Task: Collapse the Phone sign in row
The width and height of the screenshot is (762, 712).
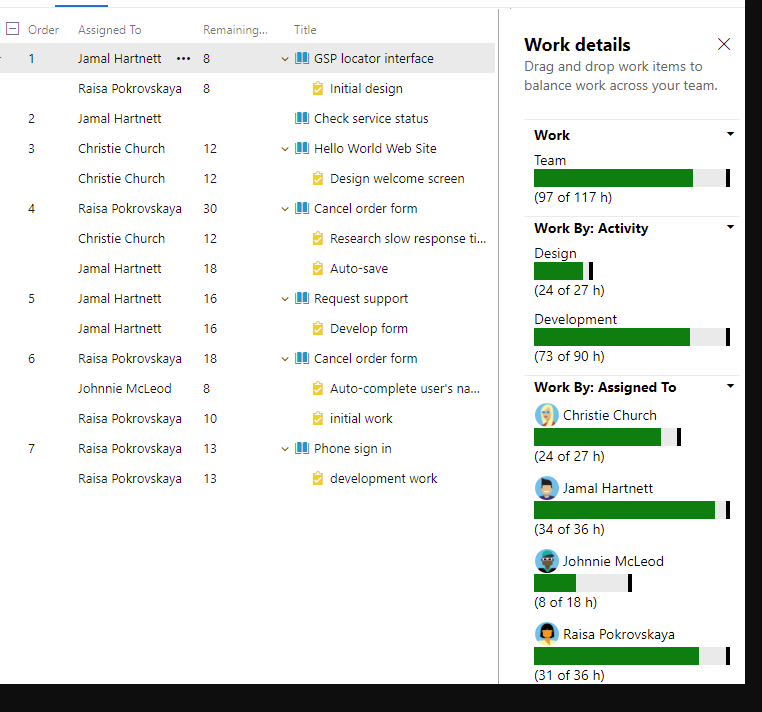Action: [285, 449]
